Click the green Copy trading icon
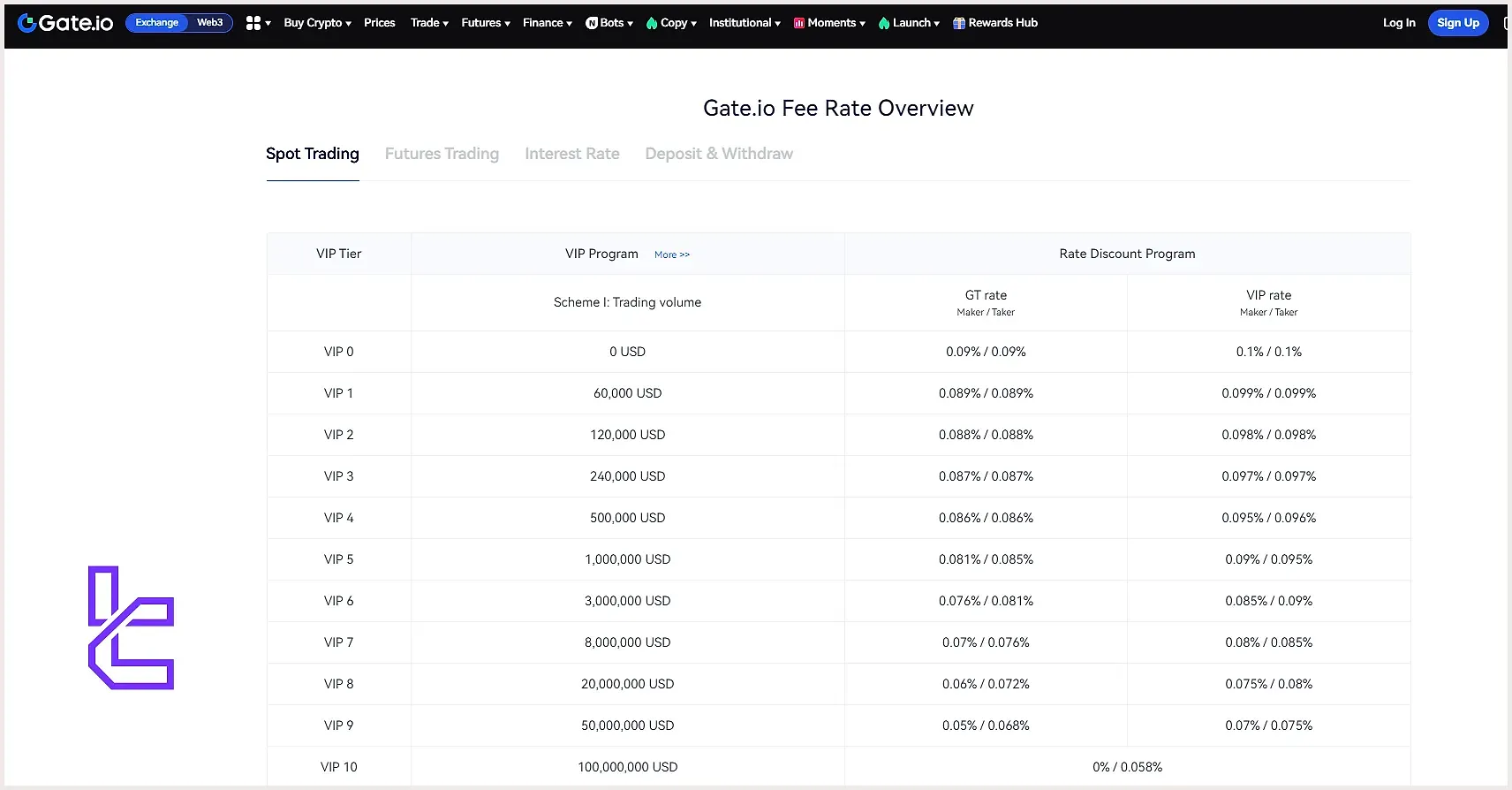 click(x=652, y=23)
